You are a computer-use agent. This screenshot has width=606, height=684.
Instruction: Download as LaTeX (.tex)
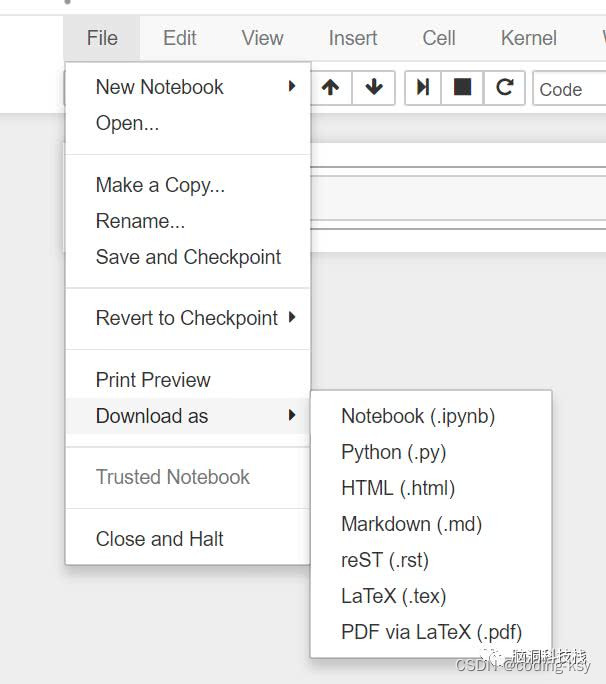(431, 596)
